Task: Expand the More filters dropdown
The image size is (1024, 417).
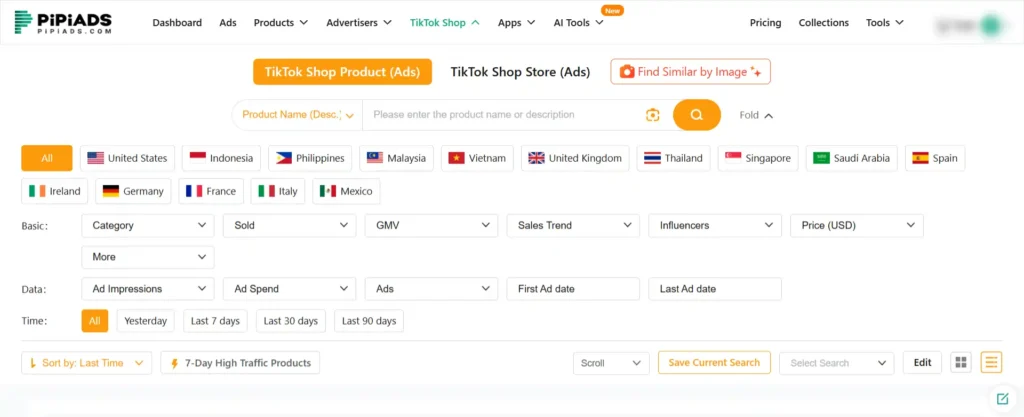Action: pyautogui.click(x=148, y=257)
